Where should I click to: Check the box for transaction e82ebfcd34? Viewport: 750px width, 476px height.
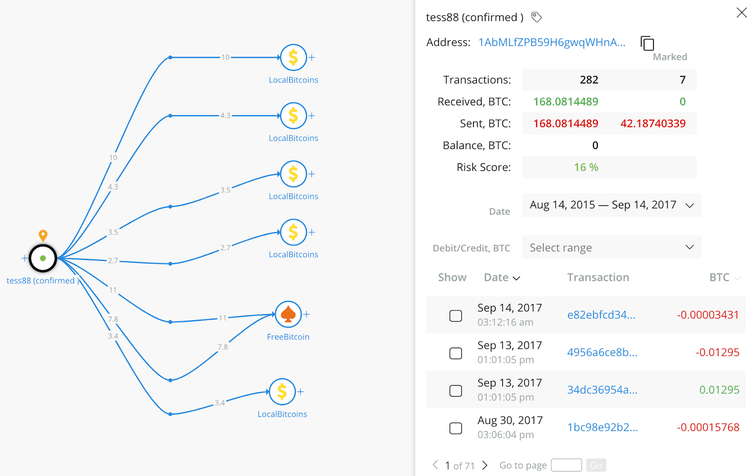click(456, 316)
